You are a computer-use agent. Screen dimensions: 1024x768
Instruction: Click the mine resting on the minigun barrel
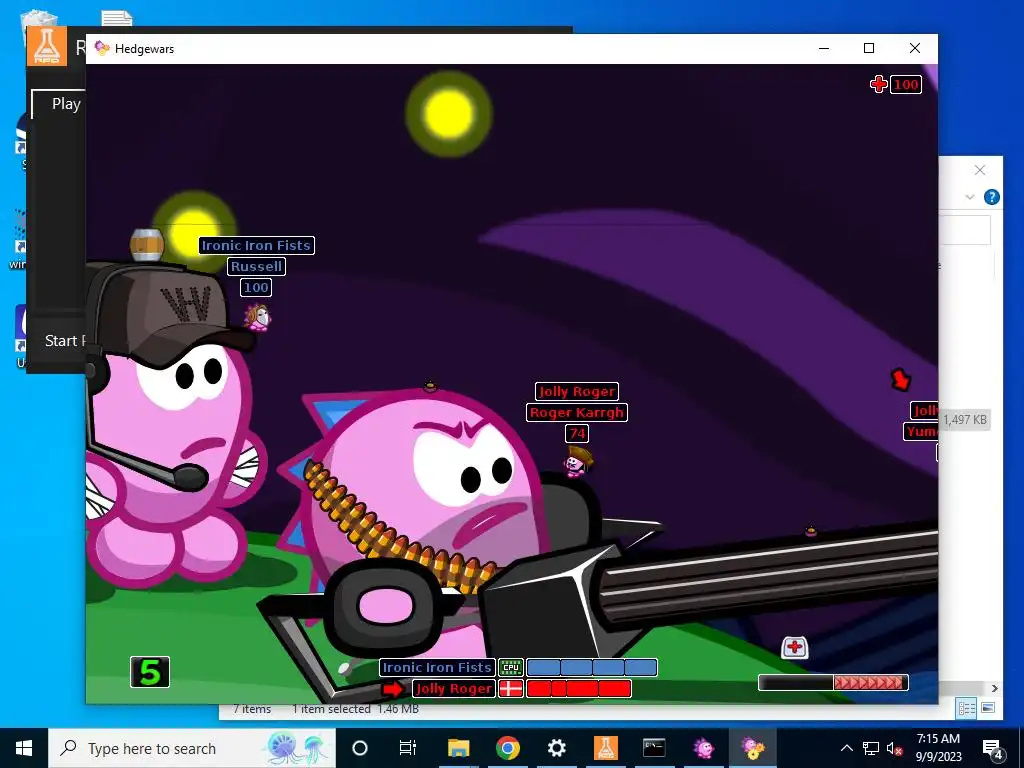point(810,531)
